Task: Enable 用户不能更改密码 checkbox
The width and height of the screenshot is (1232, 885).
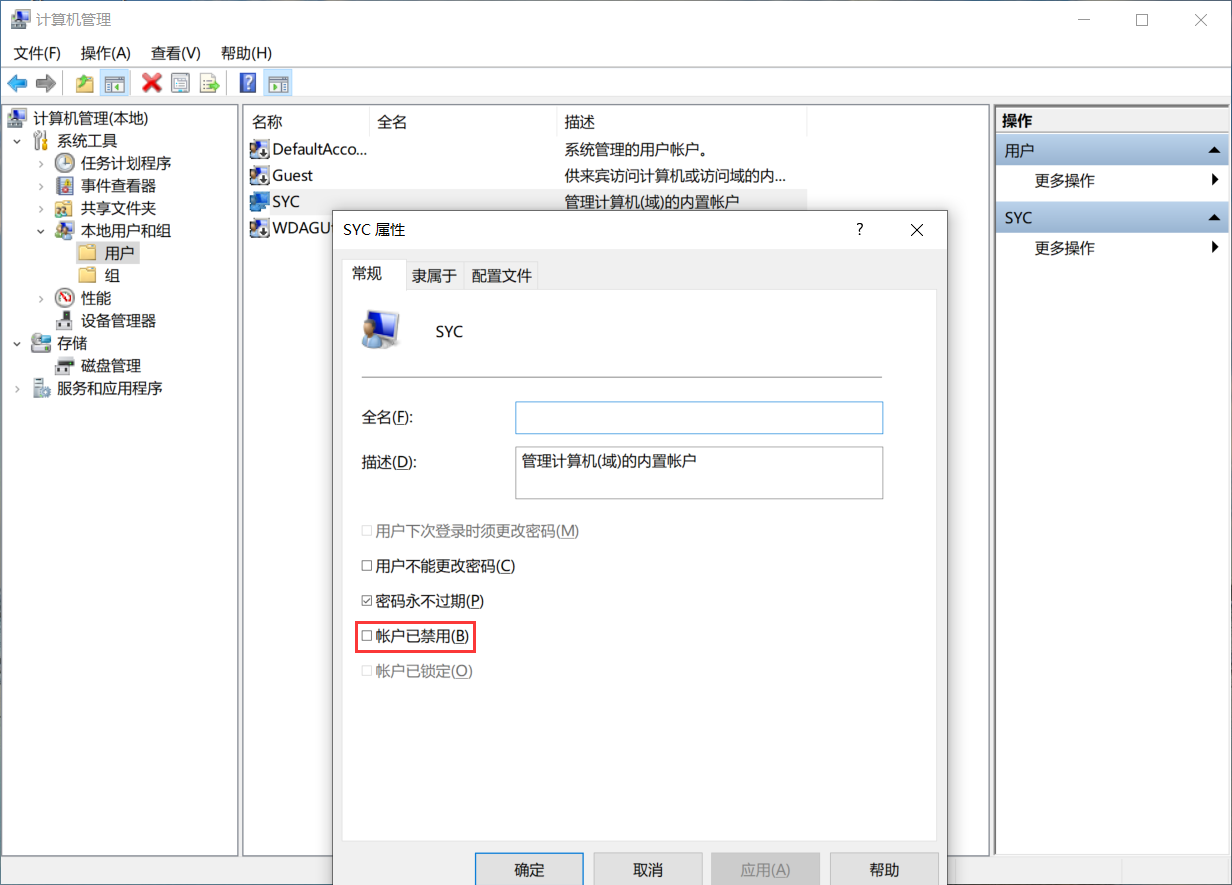Action: click(367, 566)
